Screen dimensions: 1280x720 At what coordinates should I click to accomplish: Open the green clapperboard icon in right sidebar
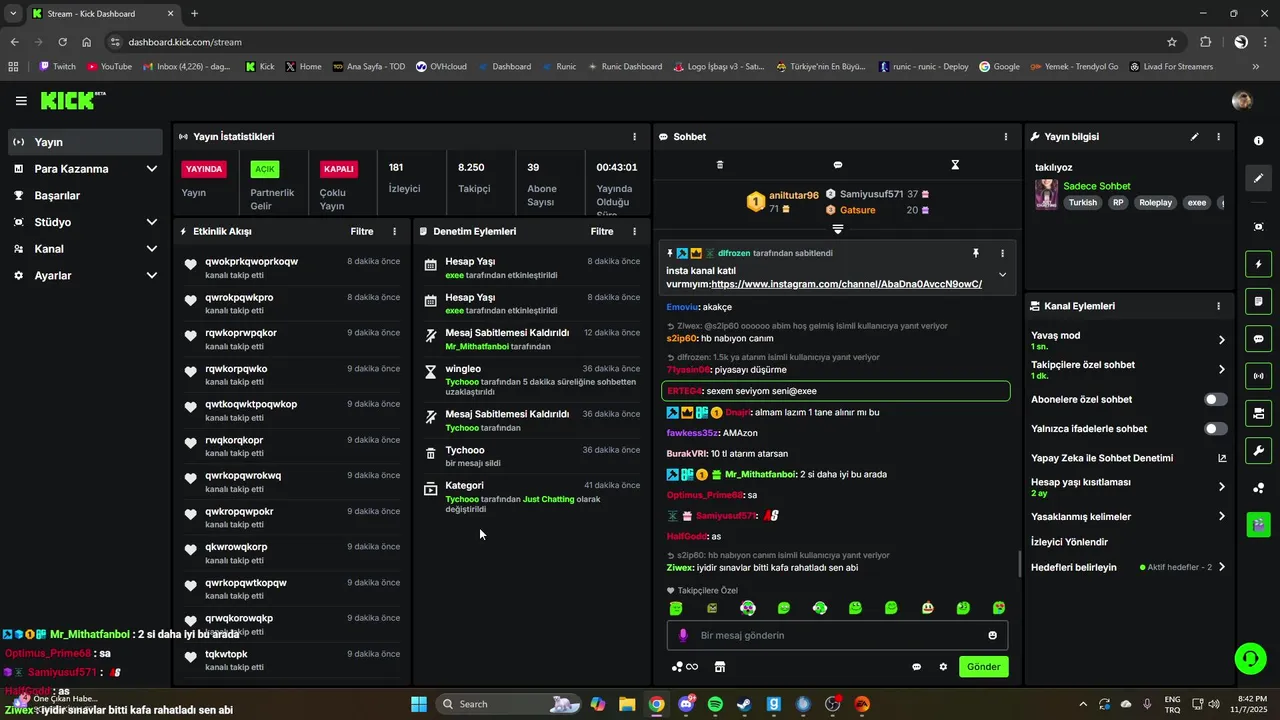tap(1258, 524)
